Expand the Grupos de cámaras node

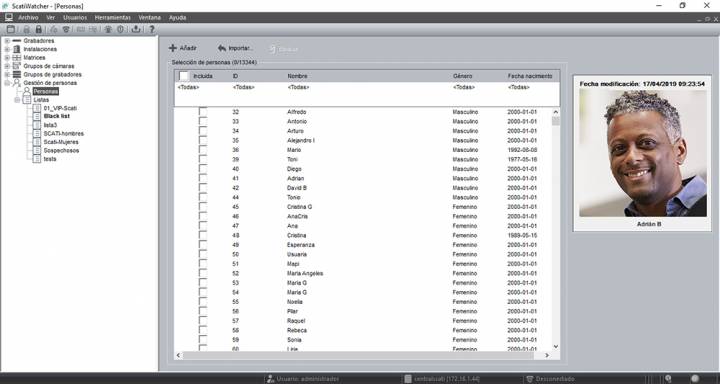point(7,66)
